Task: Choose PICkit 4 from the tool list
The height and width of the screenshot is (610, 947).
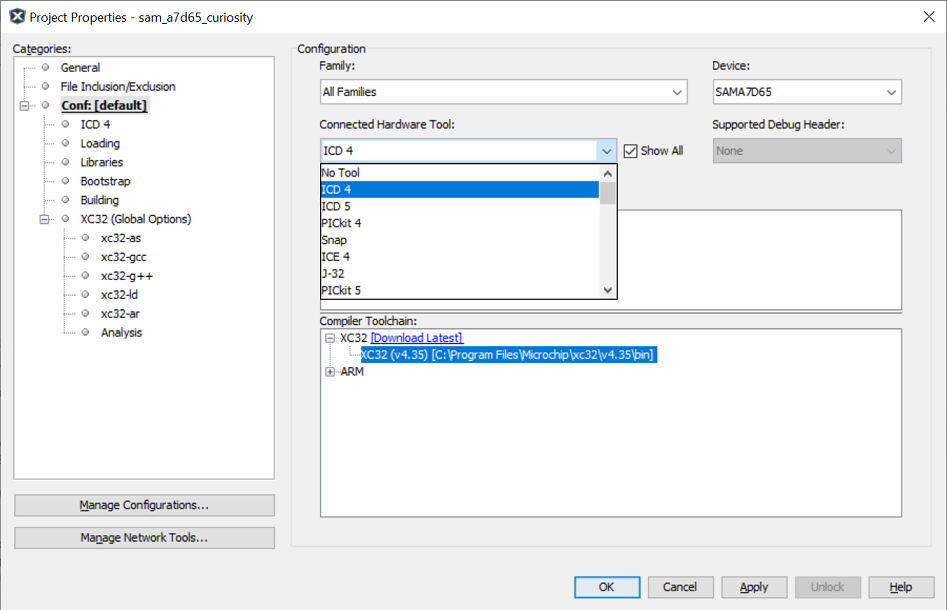Action: tap(341, 223)
